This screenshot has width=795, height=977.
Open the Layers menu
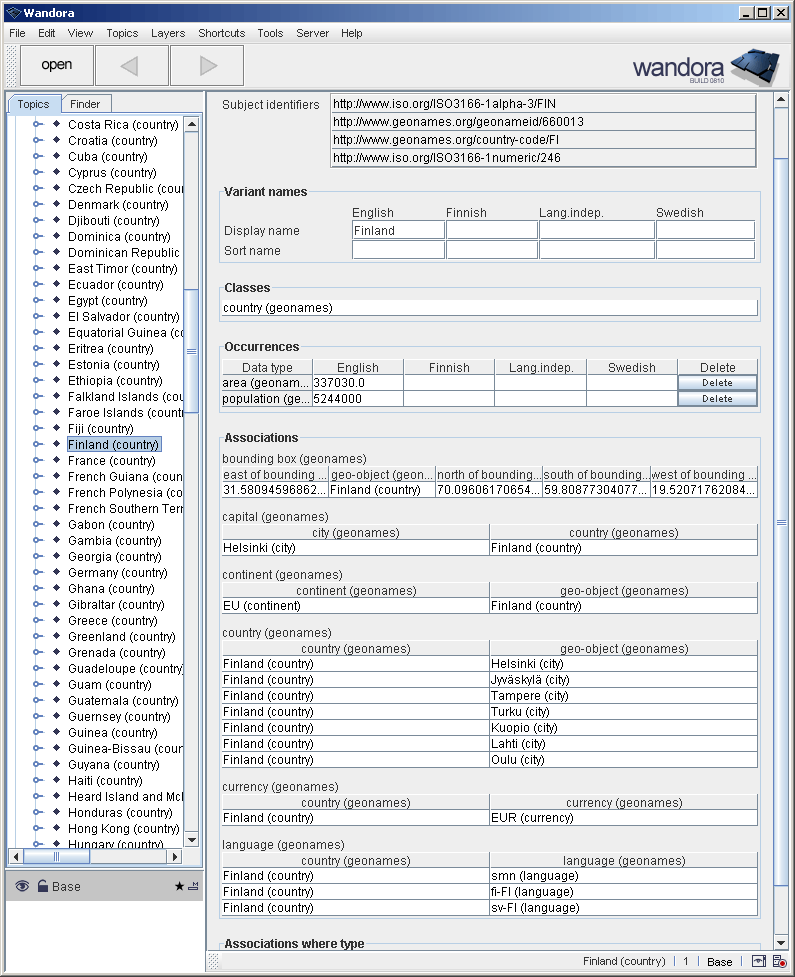pyautogui.click(x=167, y=33)
